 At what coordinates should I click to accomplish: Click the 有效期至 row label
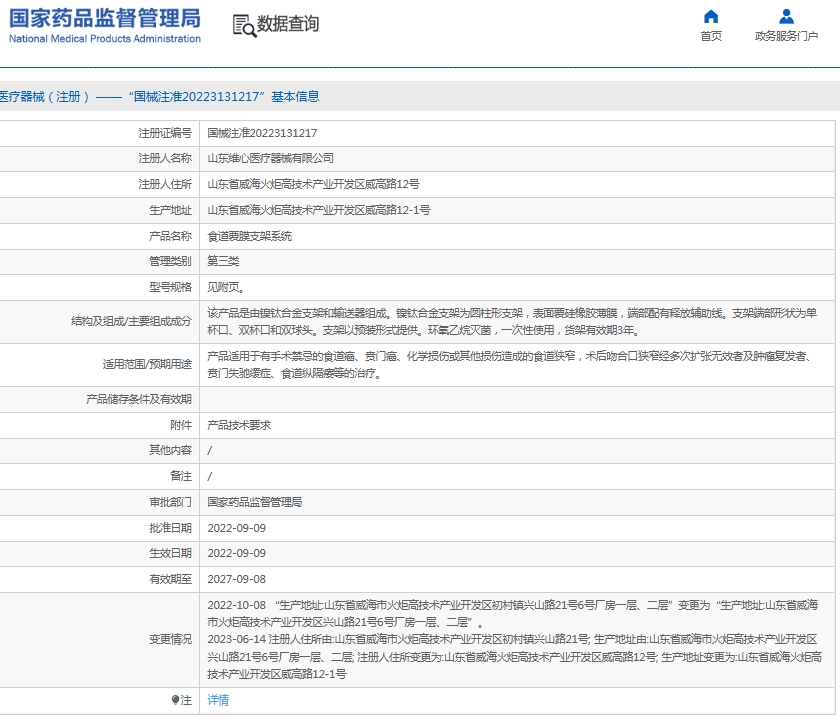pyautogui.click(x=170, y=580)
